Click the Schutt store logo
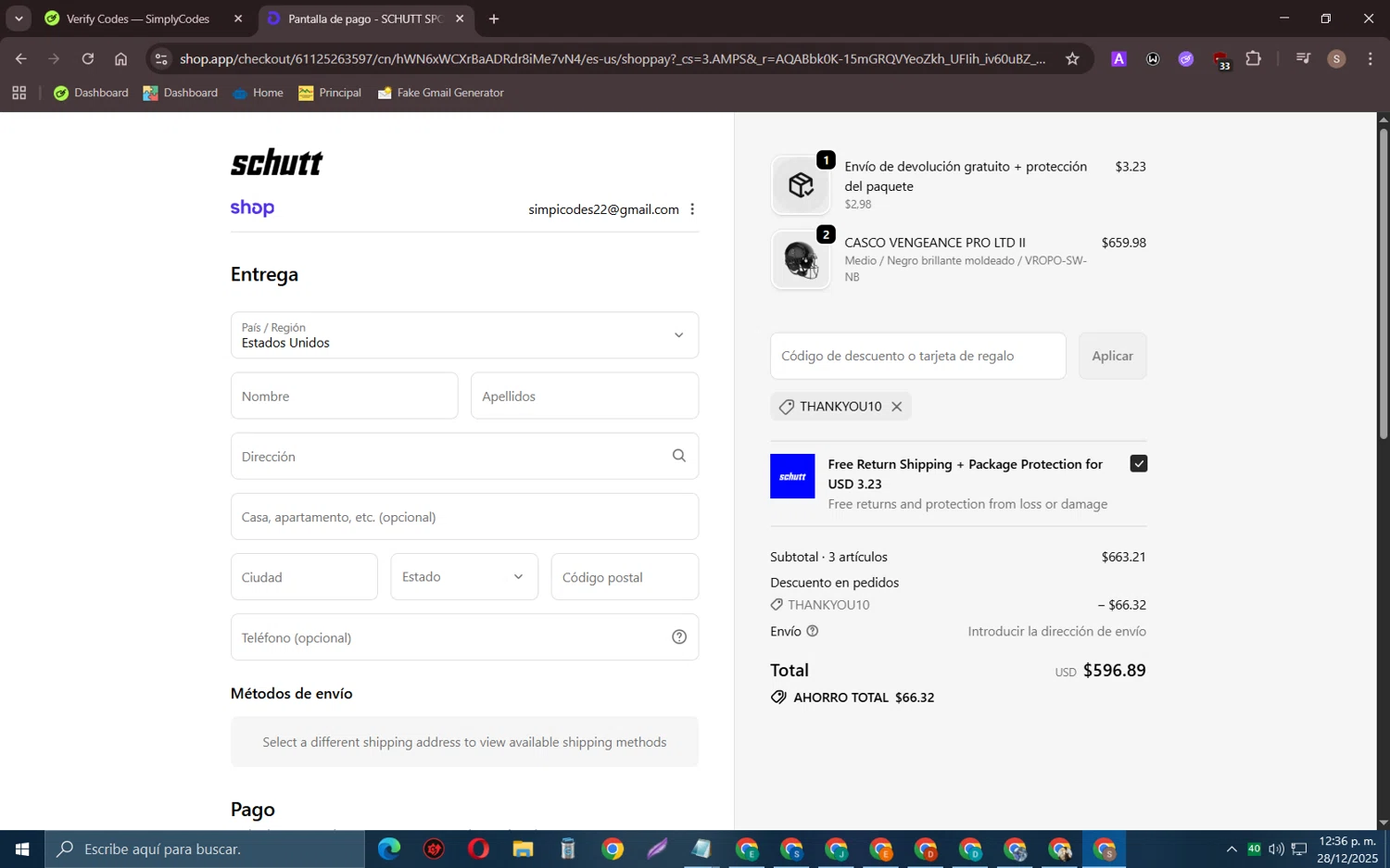The image size is (1390, 868). pyautogui.click(x=276, y=163)
